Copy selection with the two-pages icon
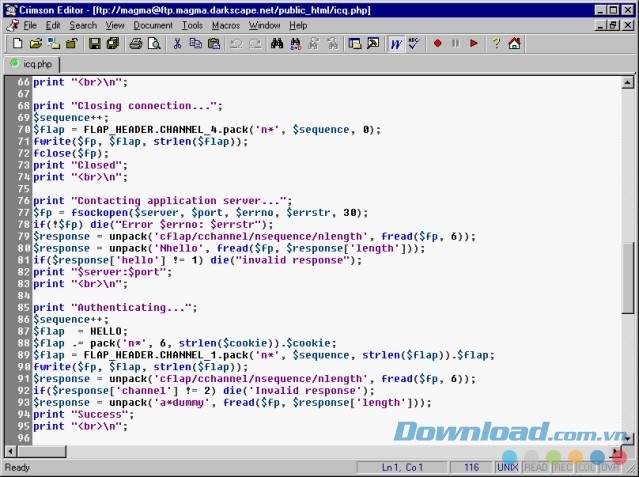The width and height of the screenshot is (639, 477). [196, 43]
